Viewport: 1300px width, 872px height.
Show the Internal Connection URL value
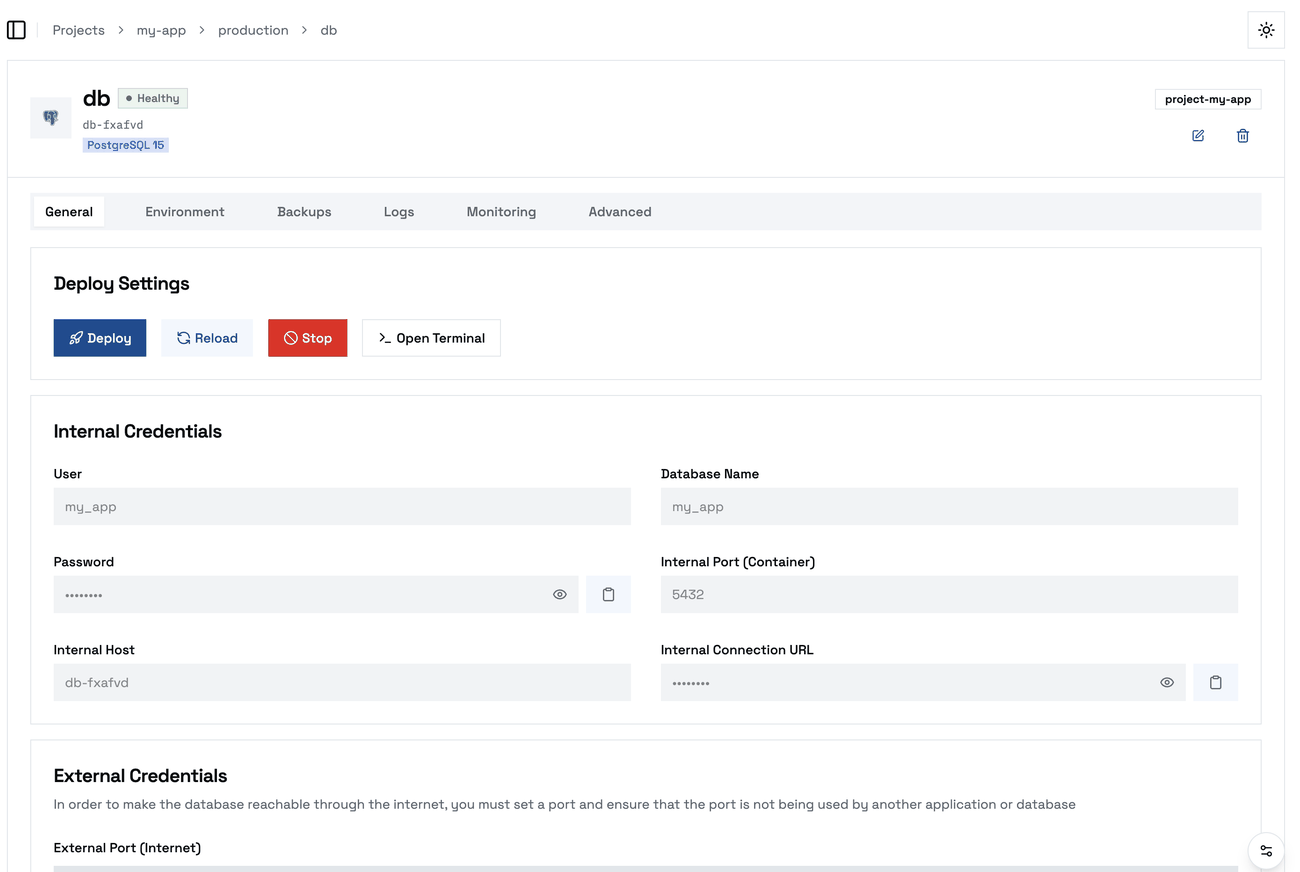click(1167, 683)
